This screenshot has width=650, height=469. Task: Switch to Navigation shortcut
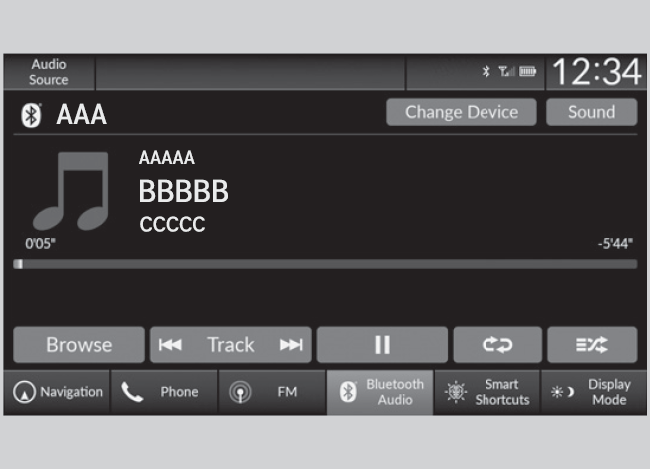57,392
